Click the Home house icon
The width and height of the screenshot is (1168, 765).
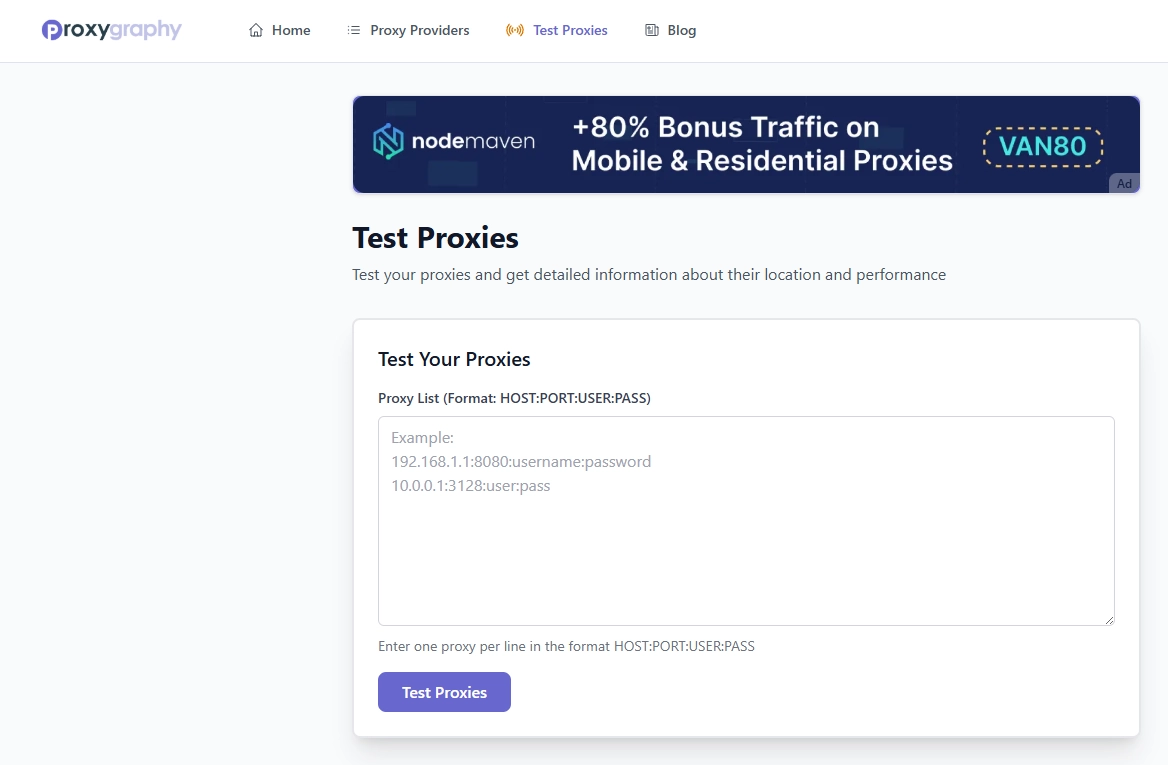click(x=254, y=30)
